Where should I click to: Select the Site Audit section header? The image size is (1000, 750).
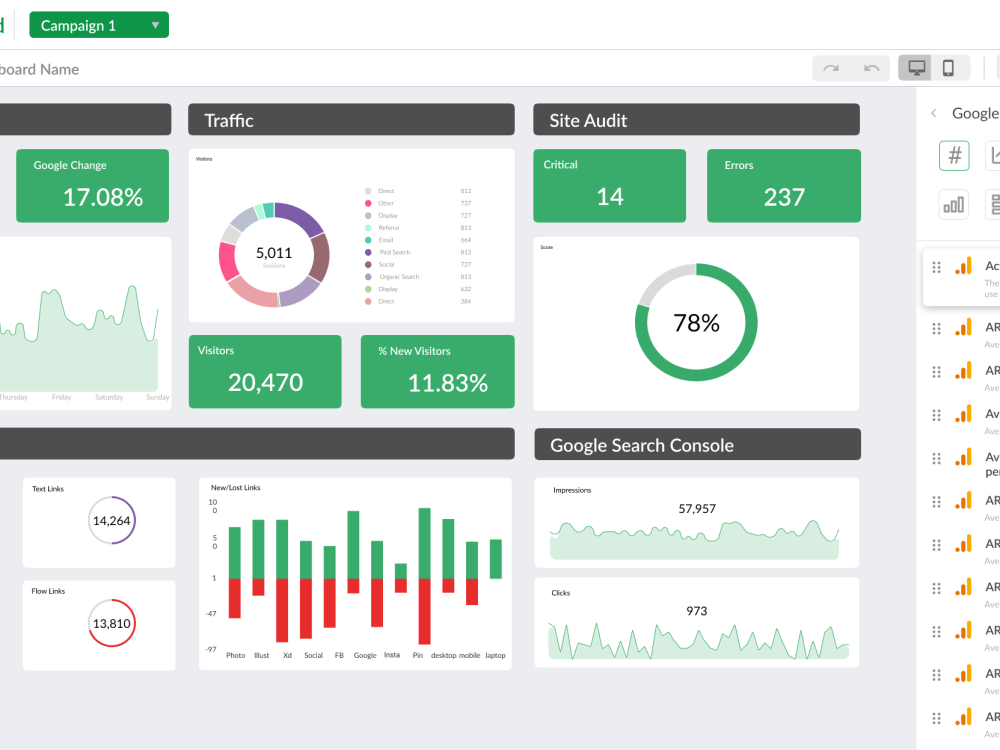696,119
